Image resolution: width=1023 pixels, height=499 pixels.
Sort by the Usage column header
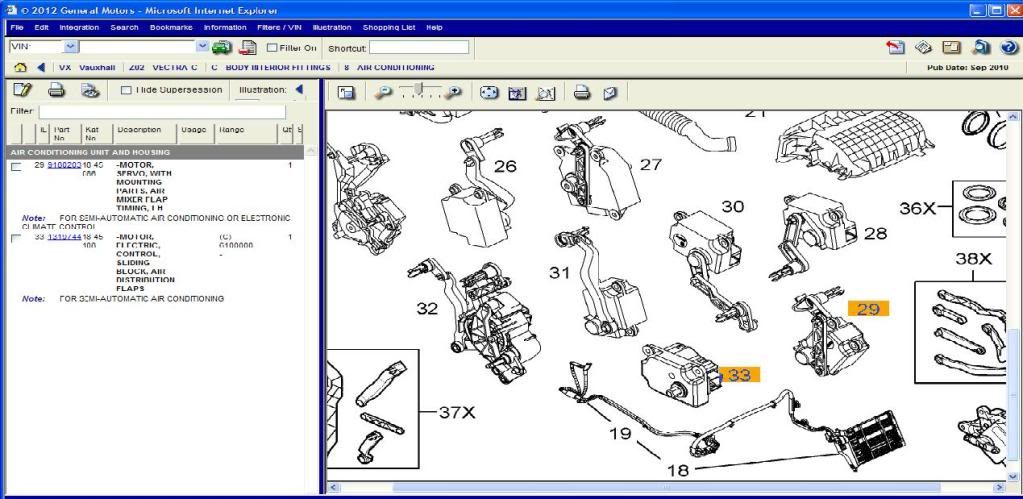click(194, 130)
